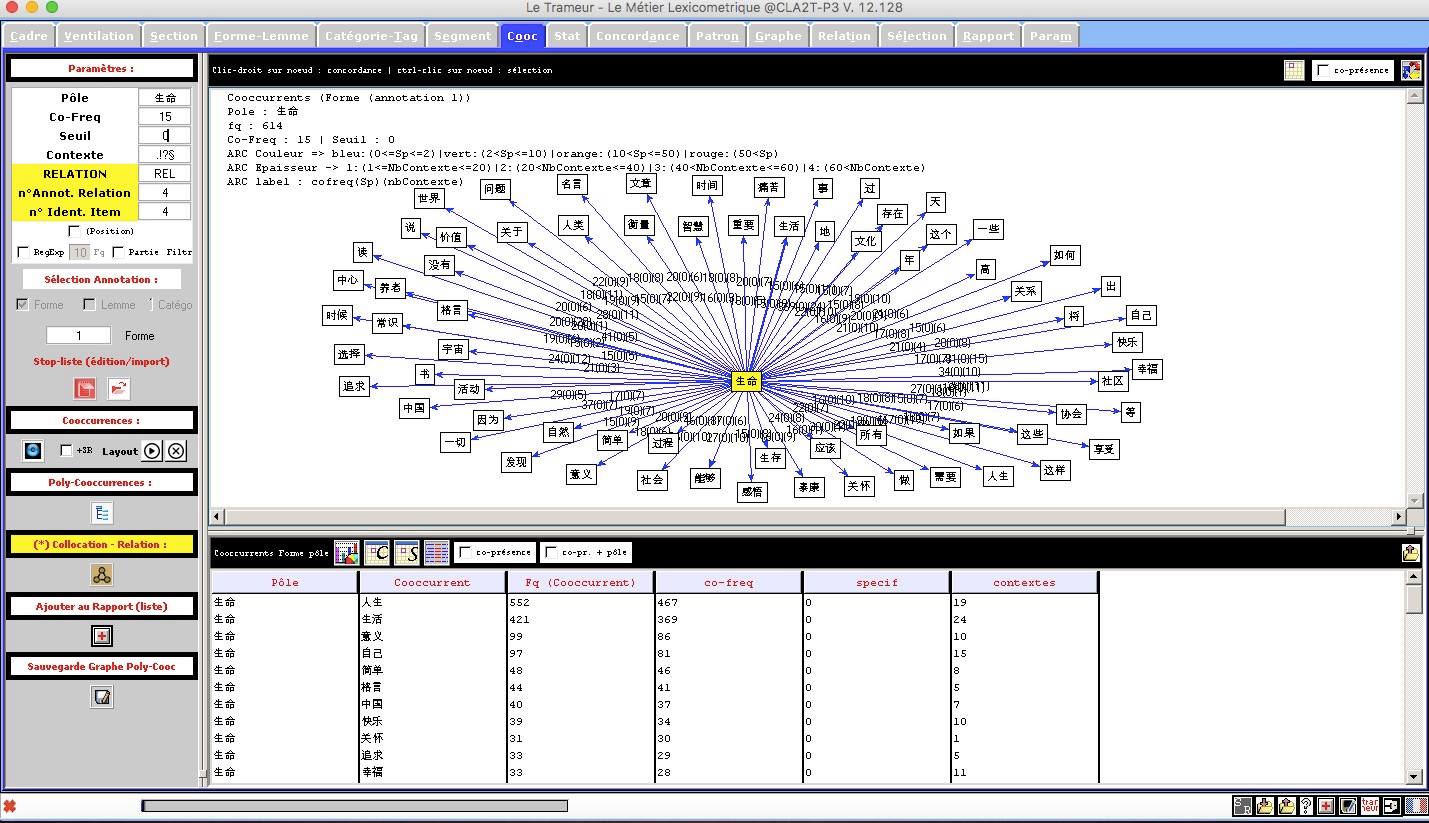Screen dimensions: 1429x823
Task: Click the help question-mark icon in bottom toolbar
Action: coord(1306,805)
